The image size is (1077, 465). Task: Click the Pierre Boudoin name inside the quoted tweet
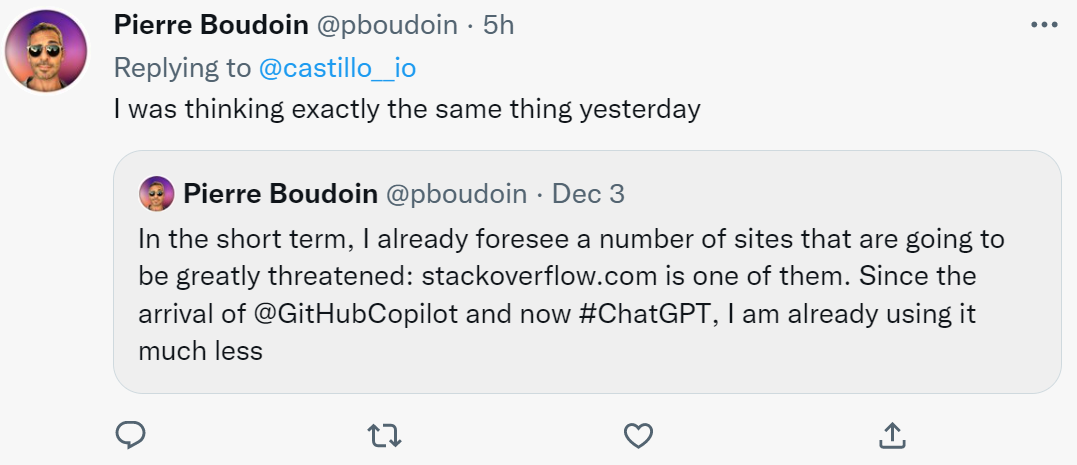coord(280,194)
